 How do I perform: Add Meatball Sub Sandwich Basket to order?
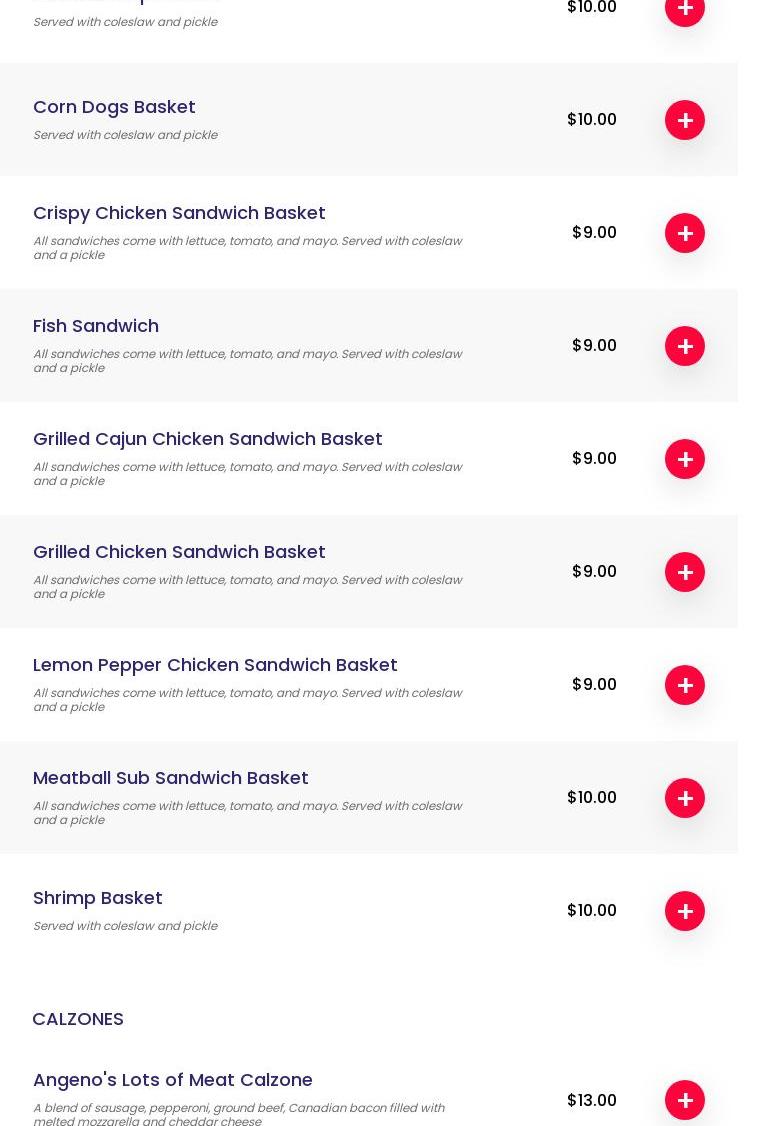click(x=685, y=798)
